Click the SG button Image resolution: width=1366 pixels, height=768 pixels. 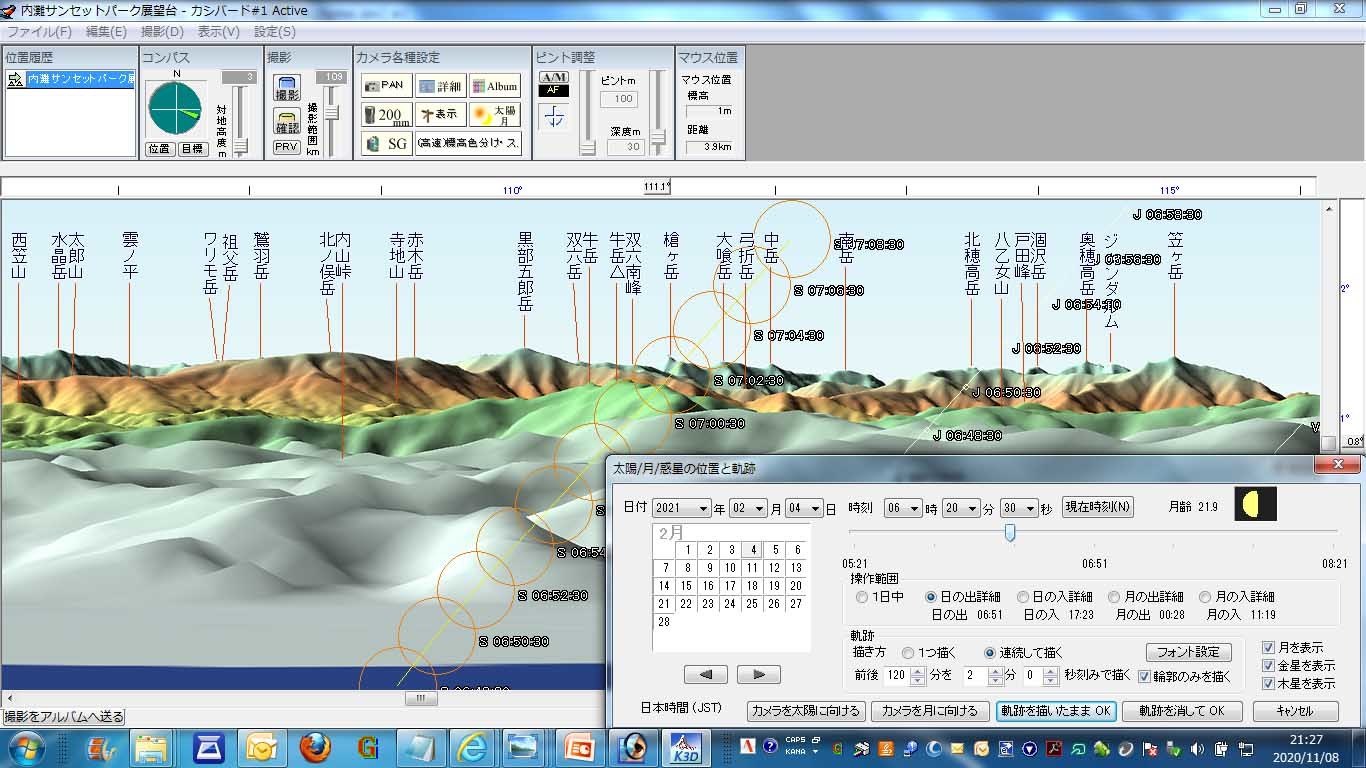[386, 143]
